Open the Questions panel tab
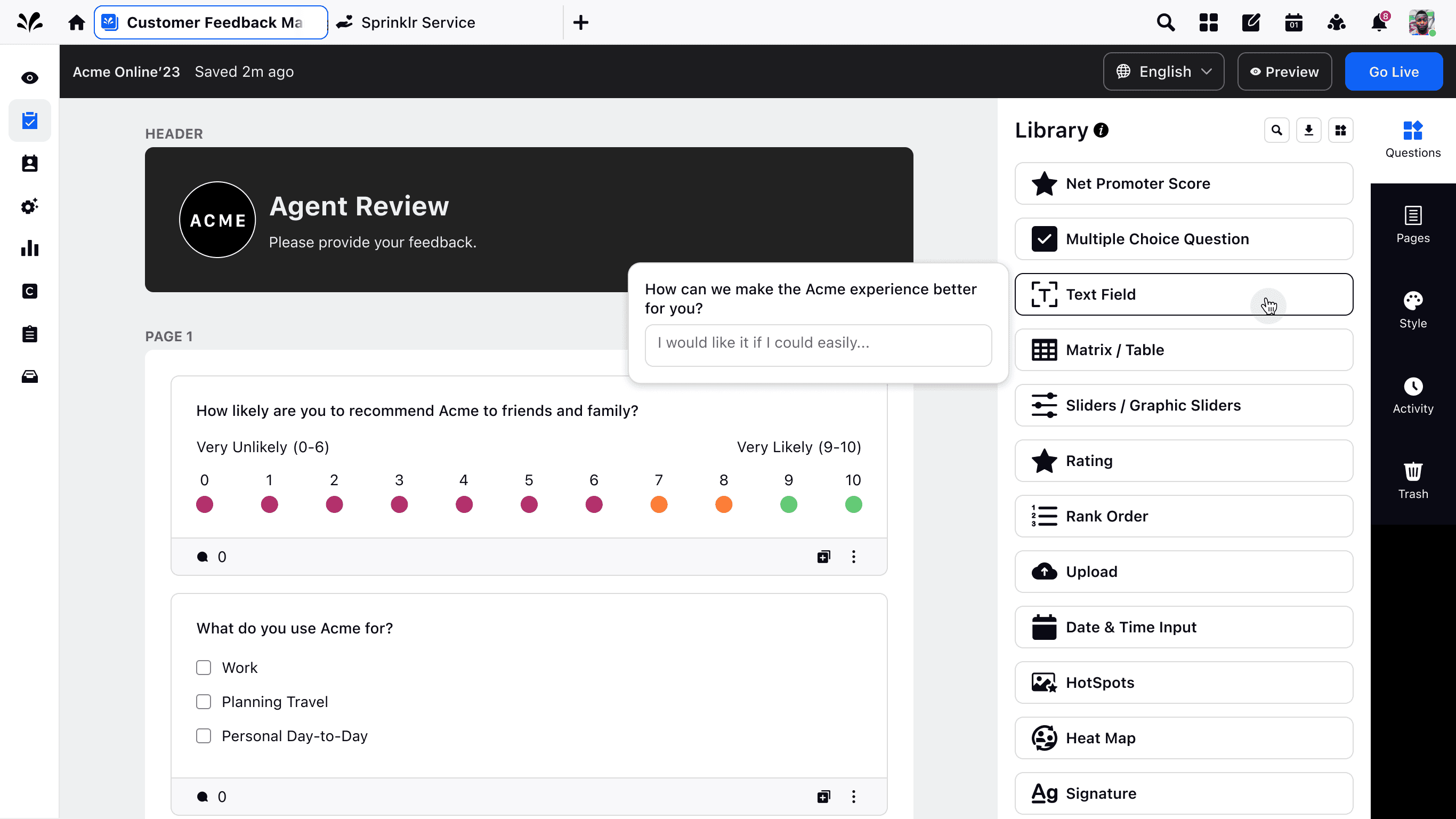This screenshot has height=819, width=1456. tap(1412, 140)
